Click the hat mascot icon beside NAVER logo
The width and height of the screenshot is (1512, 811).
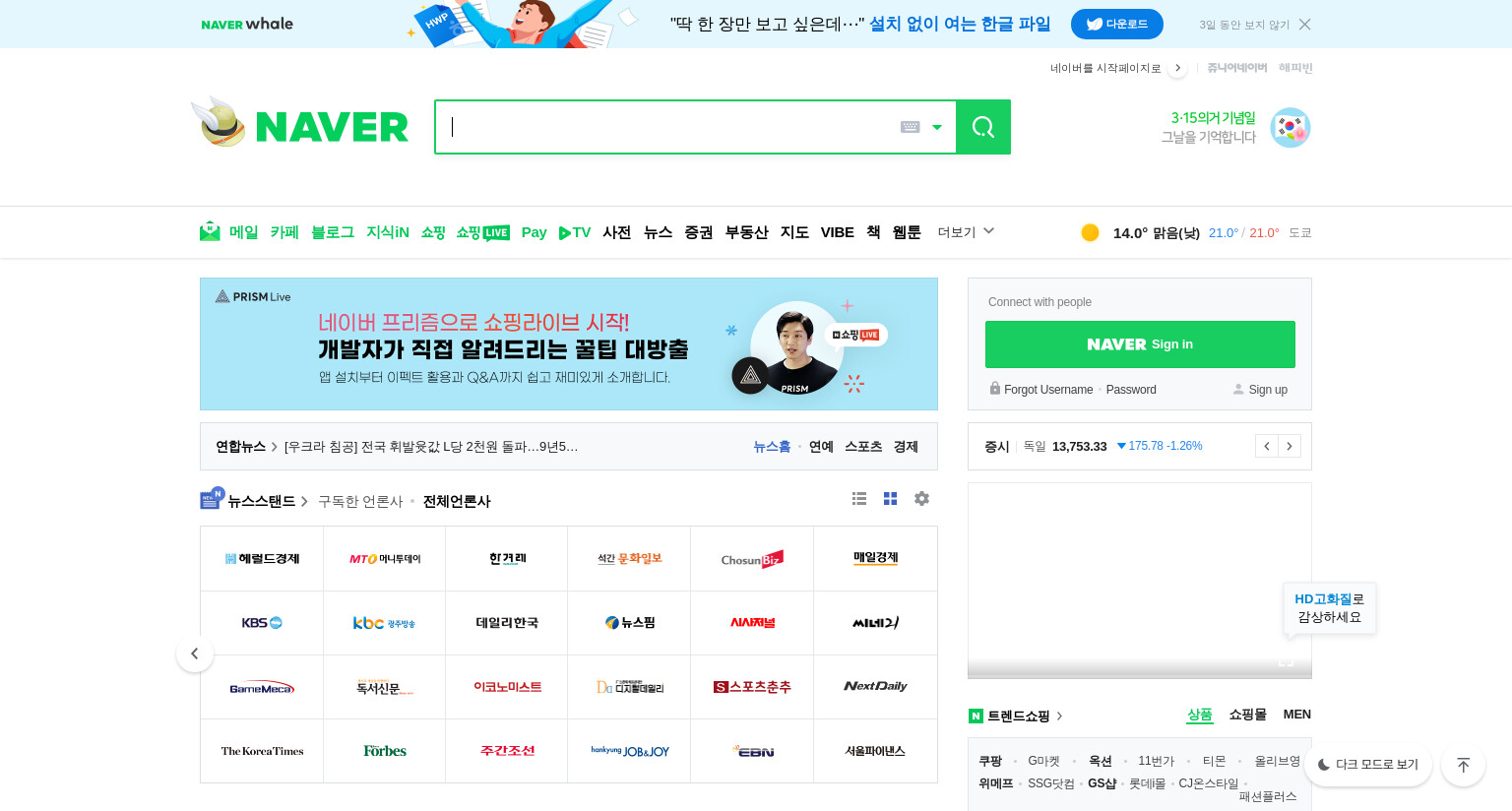[x=220, y=122]
